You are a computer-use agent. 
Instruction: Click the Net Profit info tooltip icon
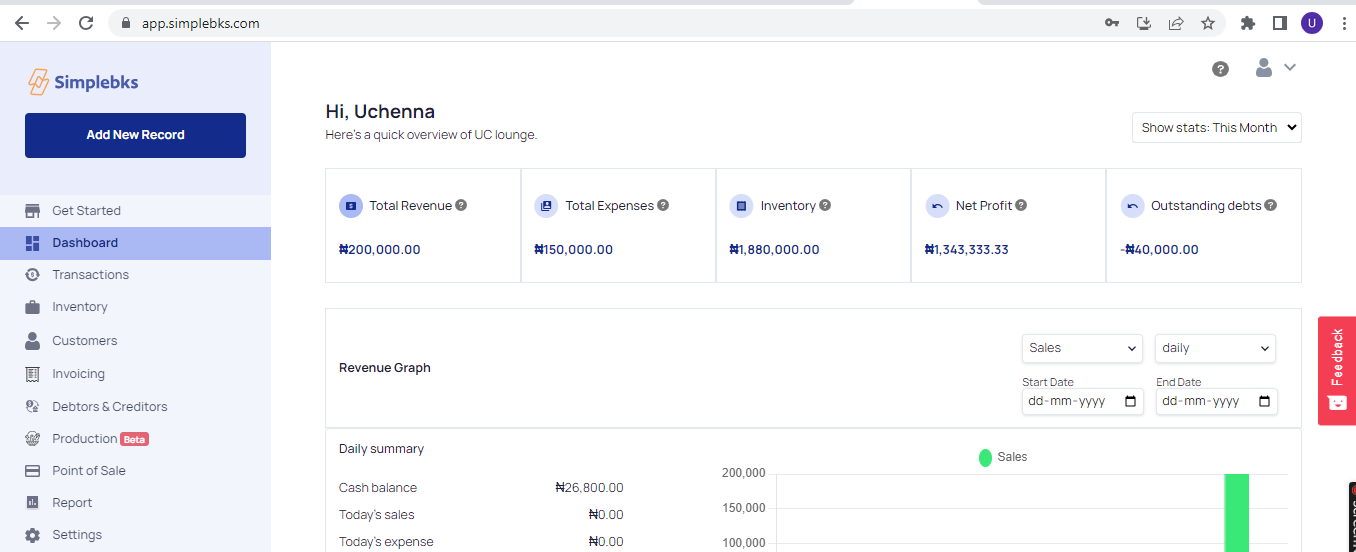[x=1021, y=205]
